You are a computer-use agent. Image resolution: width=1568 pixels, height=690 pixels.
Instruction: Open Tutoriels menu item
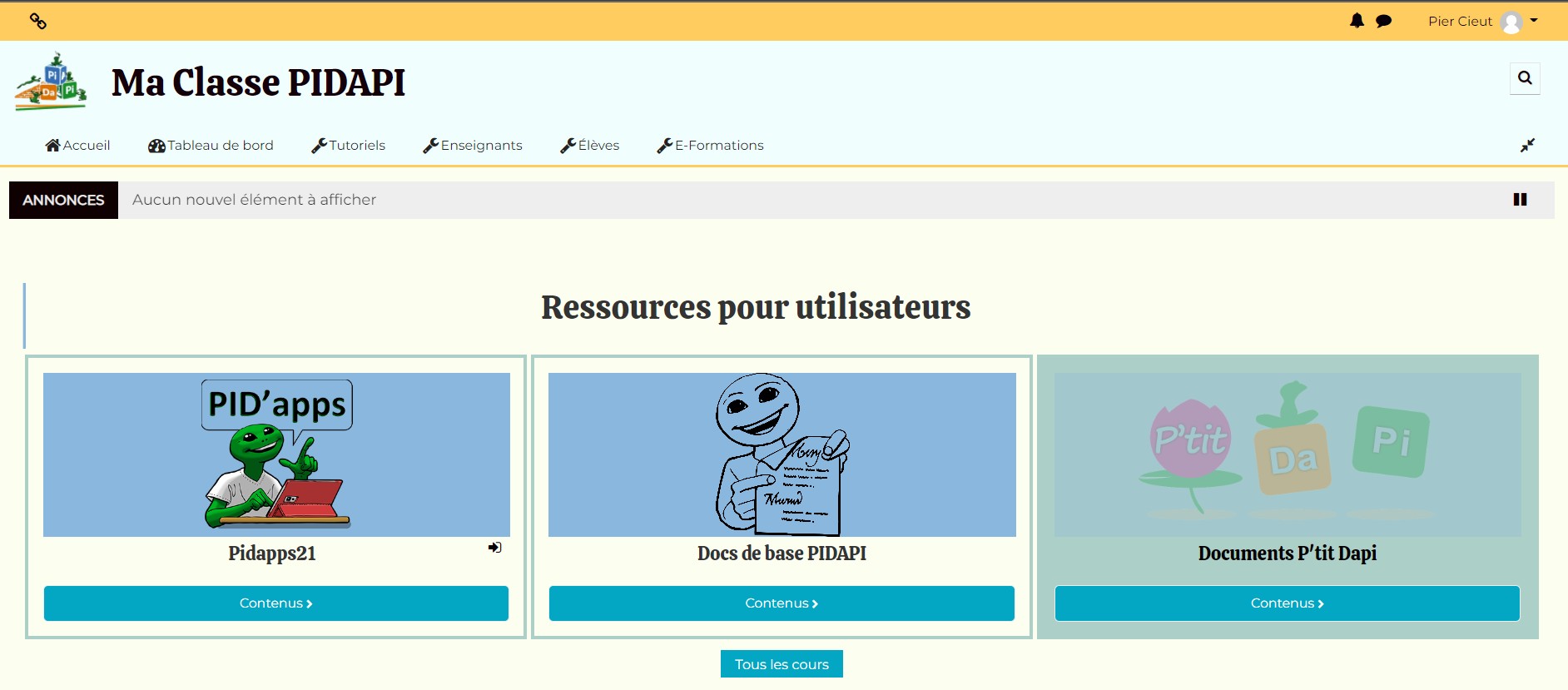pos(348,145)
